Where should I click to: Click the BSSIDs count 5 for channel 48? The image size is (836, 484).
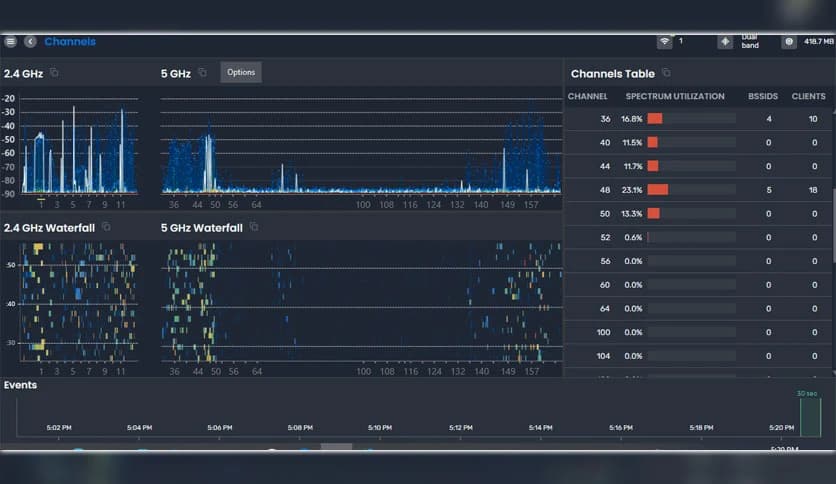[x=769, y=190]
